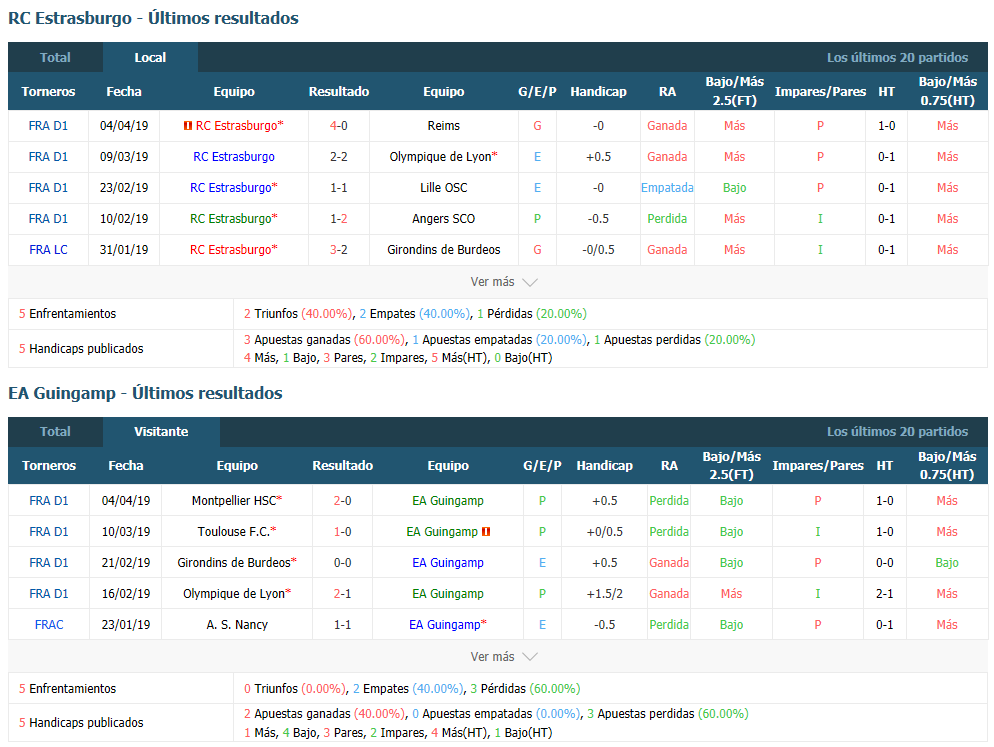Click the RC Estrasburgo - Últimos resultados heading
994x747 pixels.
coord(153,18)
